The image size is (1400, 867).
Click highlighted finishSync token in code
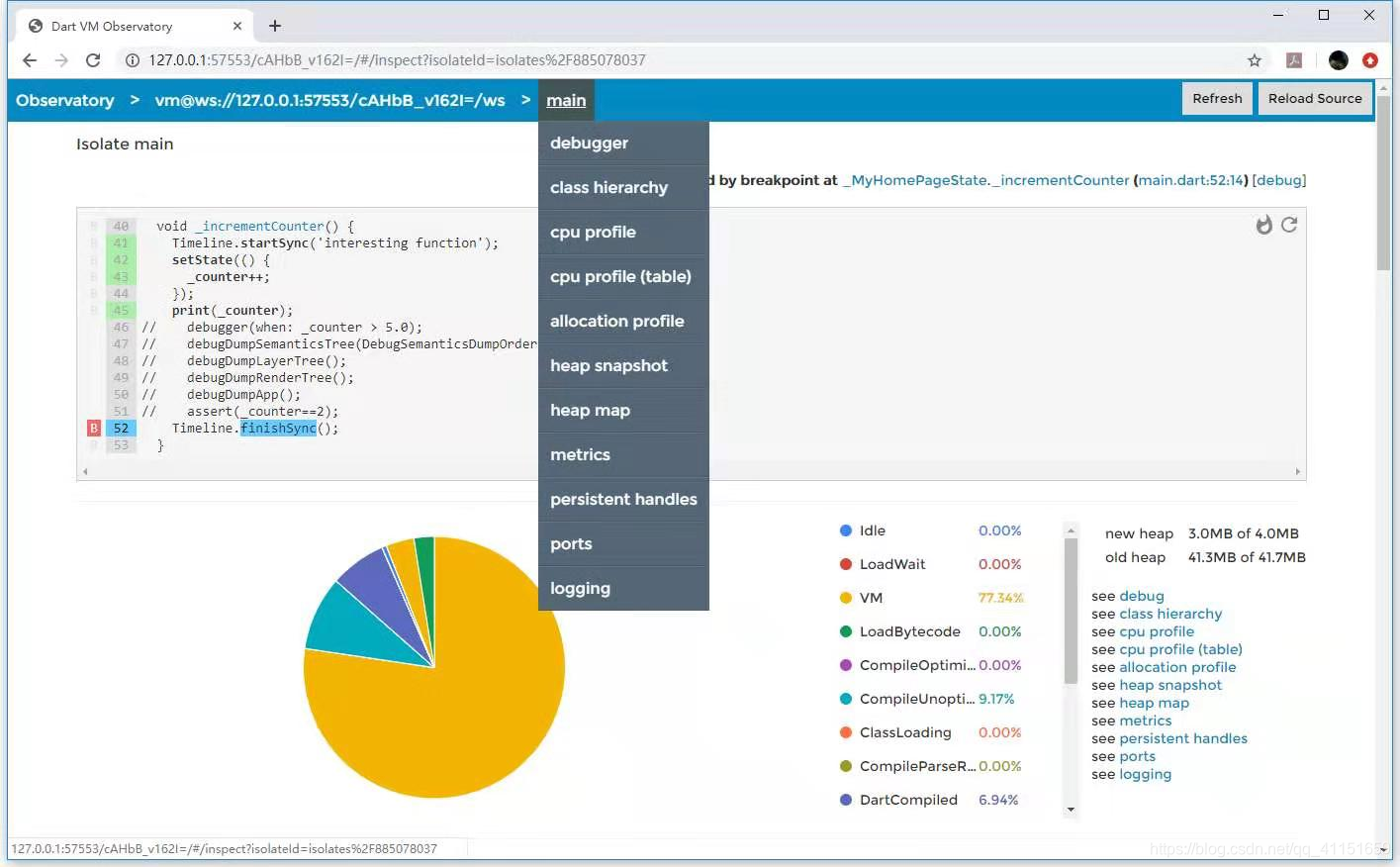click(x=278, y=428)
